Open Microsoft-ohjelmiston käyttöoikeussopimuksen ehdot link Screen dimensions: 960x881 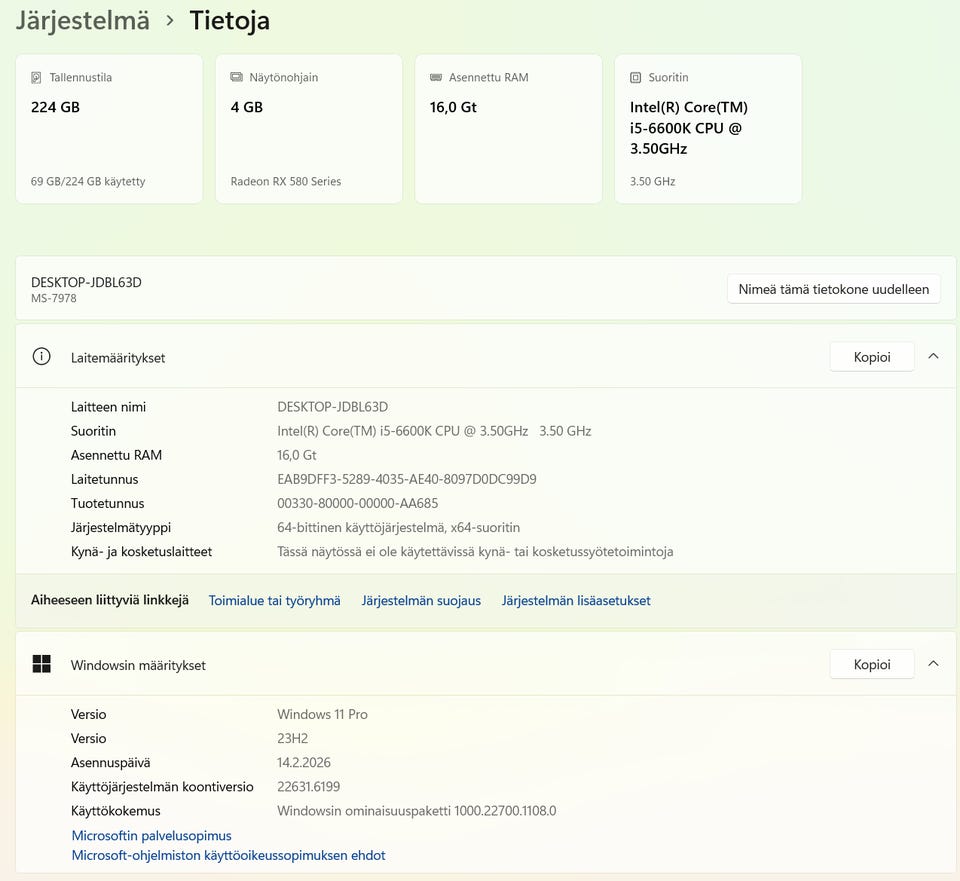[x=228, y=855]
